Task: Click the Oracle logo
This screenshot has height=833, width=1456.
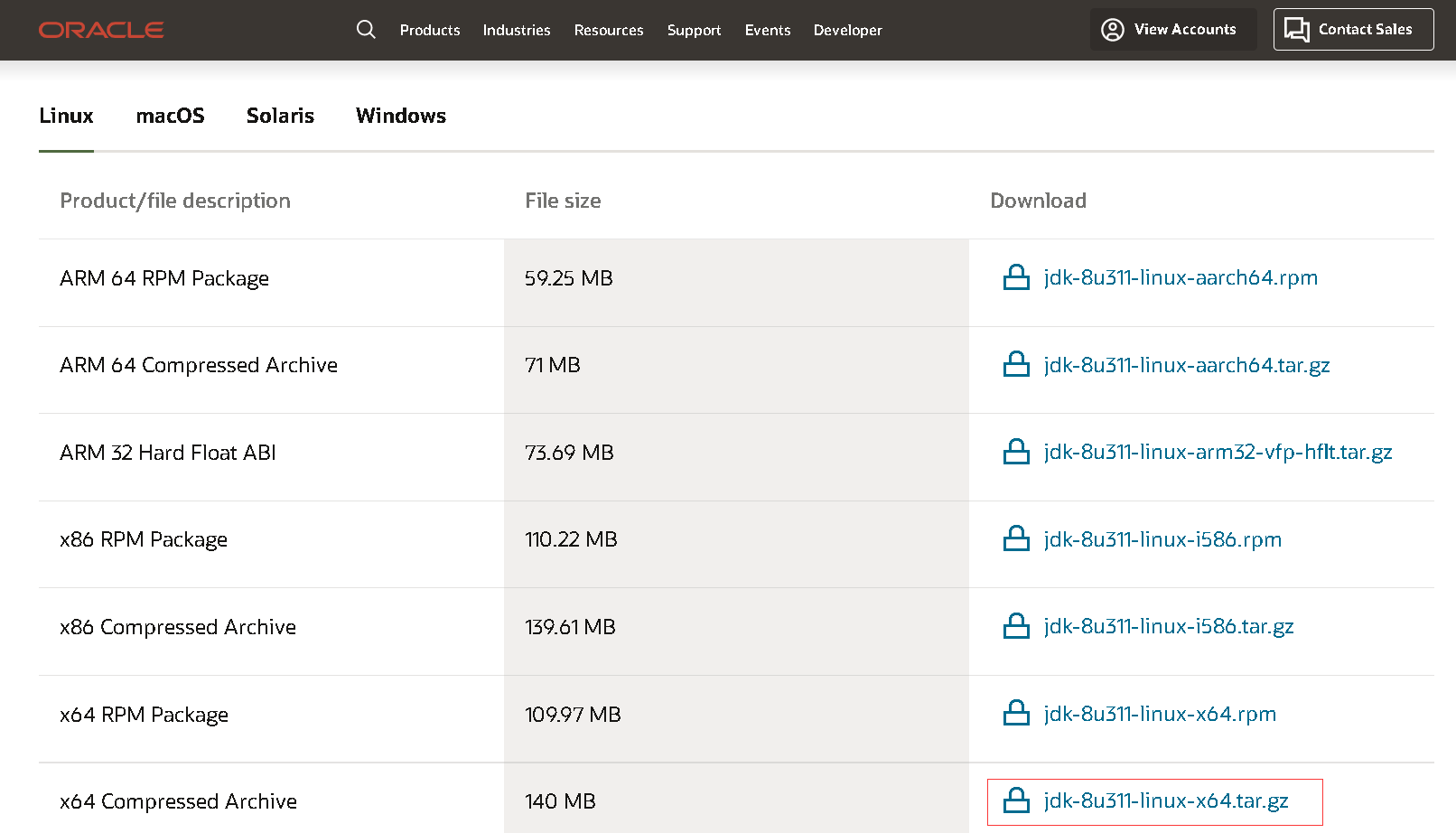Action: (101, 30)
